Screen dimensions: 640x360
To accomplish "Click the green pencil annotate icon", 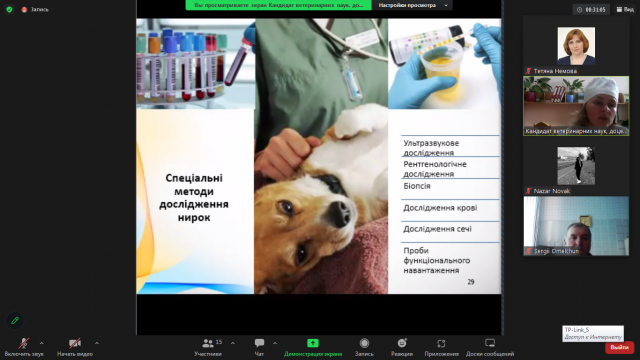I will (x=15, y=320).
